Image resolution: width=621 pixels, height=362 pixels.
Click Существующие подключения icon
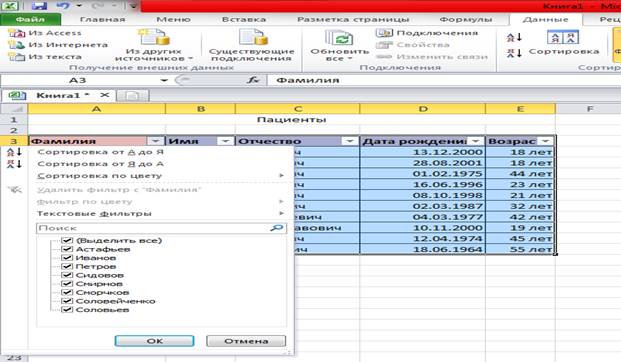253,37
